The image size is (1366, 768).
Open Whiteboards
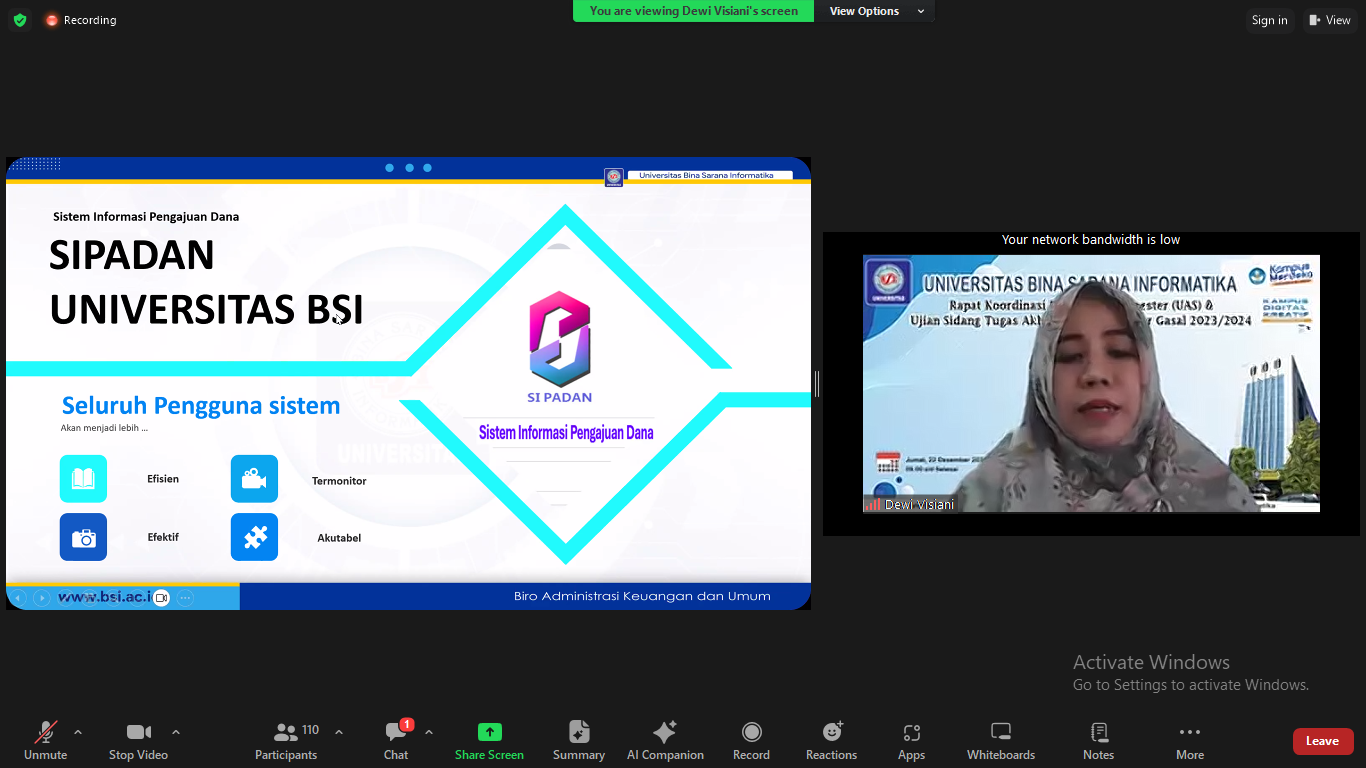click(x=1001, y=741)
